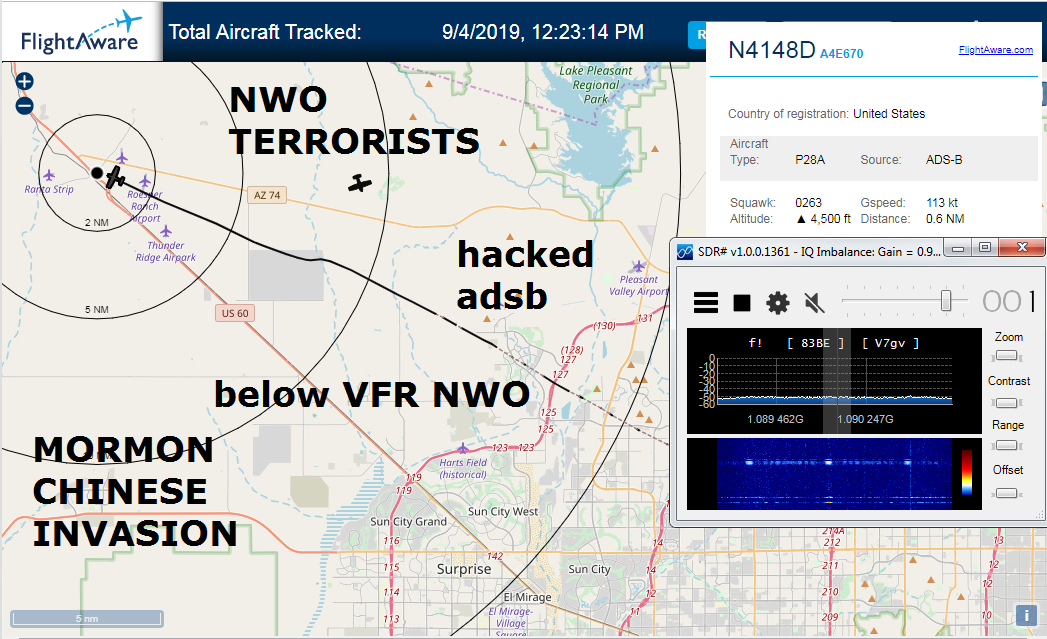Adjust the SDR# volume slider

click(946, 300)
